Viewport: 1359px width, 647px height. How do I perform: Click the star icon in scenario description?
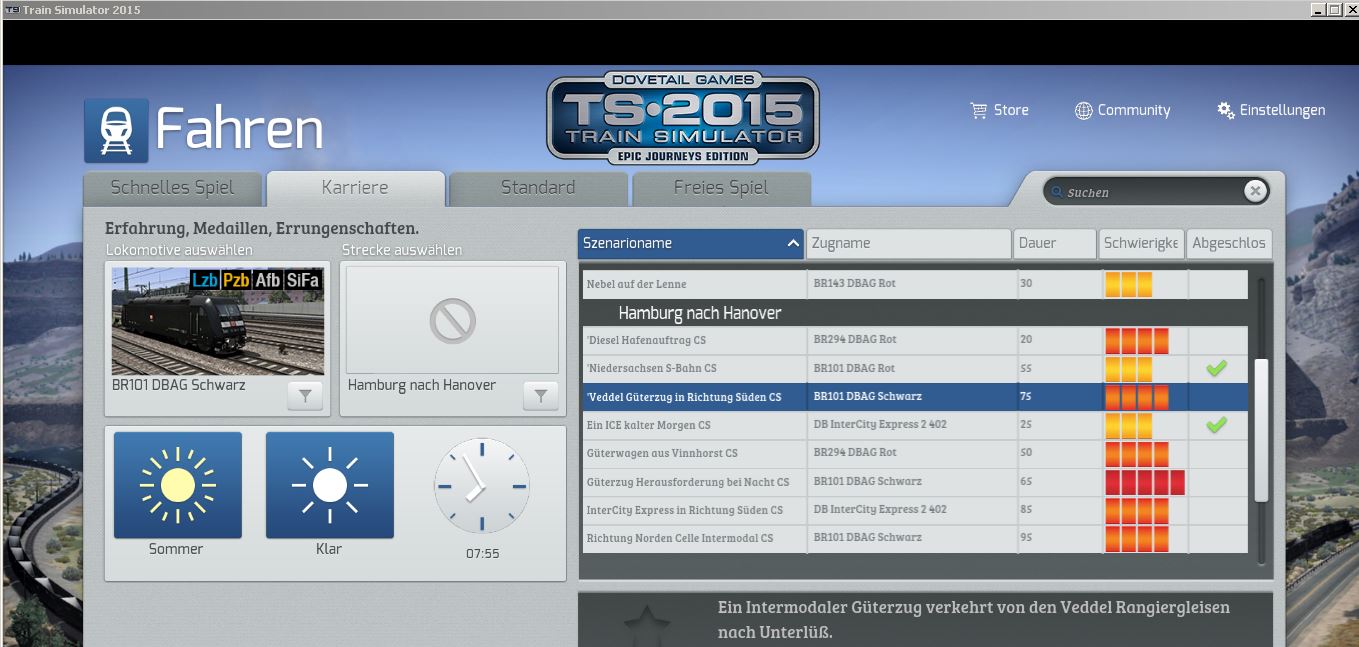[646, 626]
